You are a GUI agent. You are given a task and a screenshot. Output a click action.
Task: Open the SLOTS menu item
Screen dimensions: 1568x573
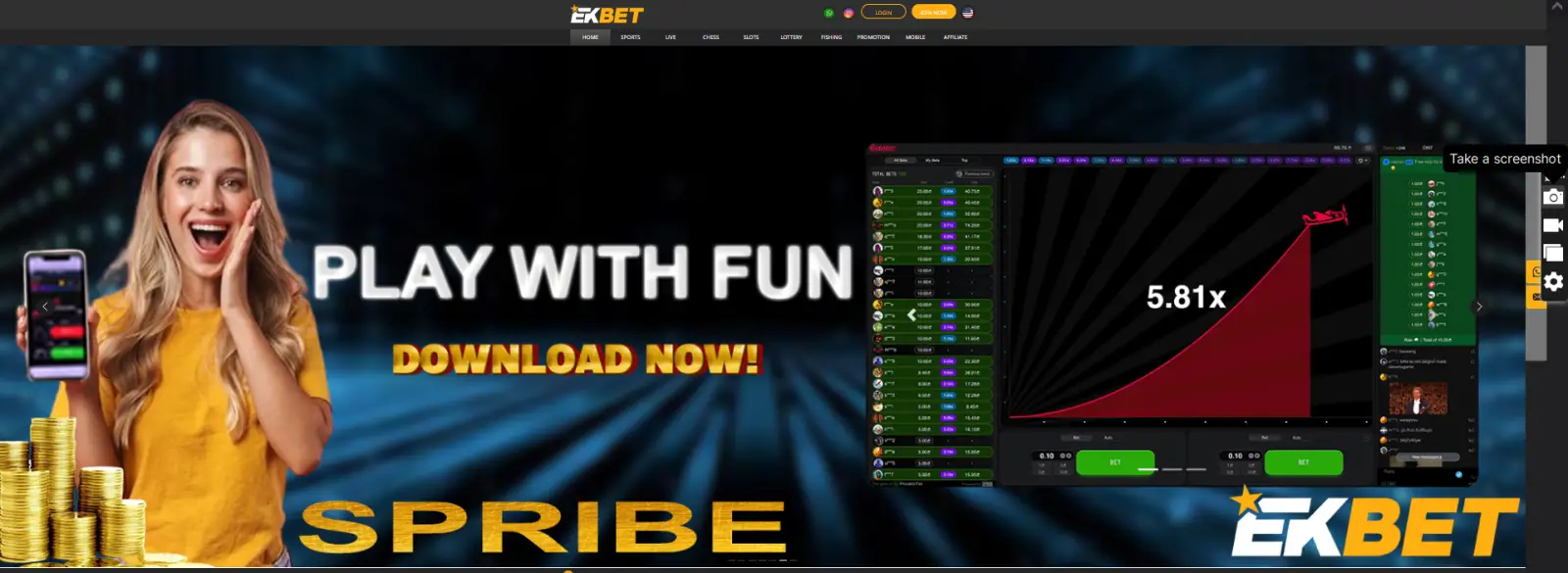[x=751, y=37]
